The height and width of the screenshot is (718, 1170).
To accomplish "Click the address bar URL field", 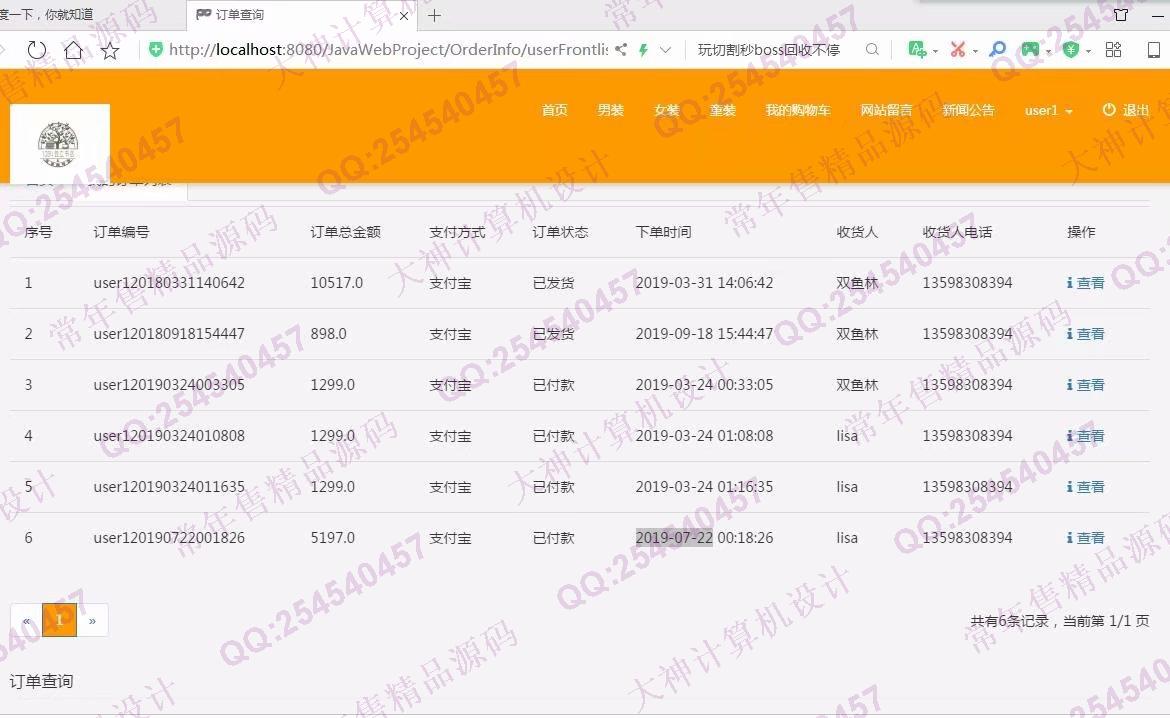I will (388, 50).
